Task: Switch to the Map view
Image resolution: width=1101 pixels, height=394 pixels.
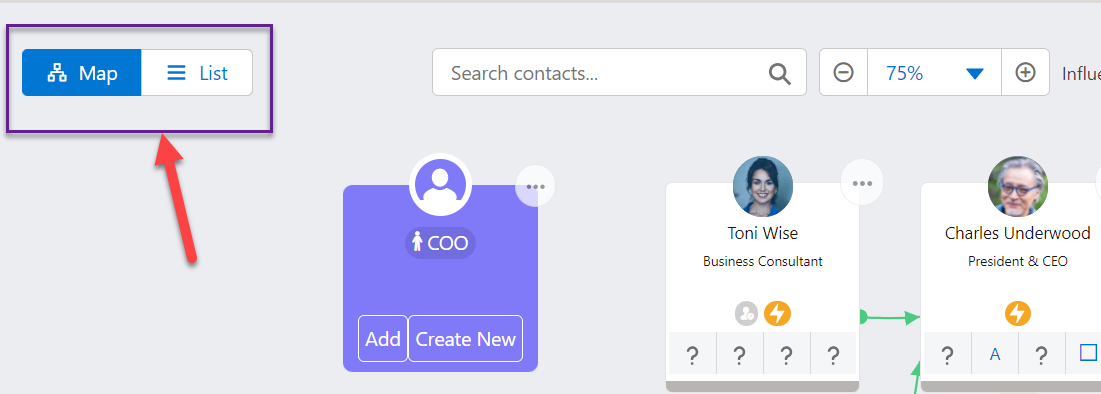Action: (81, 72)
